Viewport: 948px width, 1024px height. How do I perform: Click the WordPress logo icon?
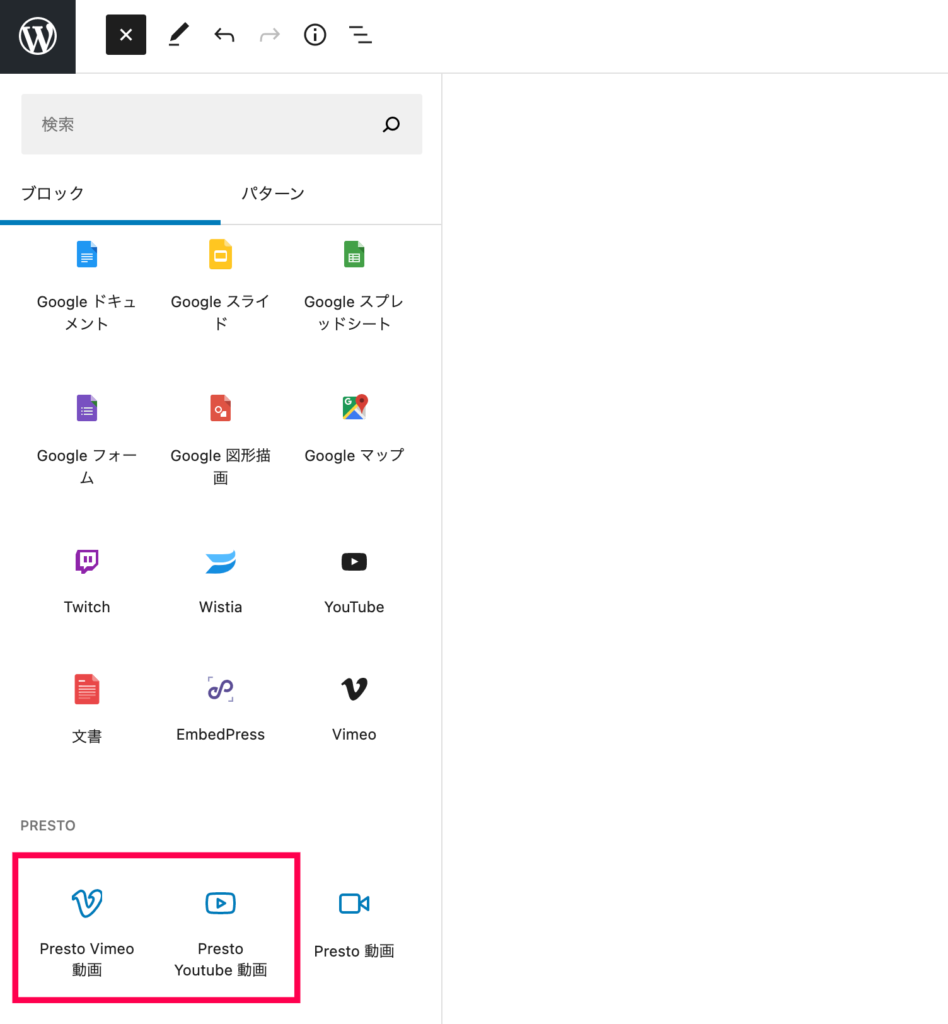pyautogui.click(x=38, y=36)
